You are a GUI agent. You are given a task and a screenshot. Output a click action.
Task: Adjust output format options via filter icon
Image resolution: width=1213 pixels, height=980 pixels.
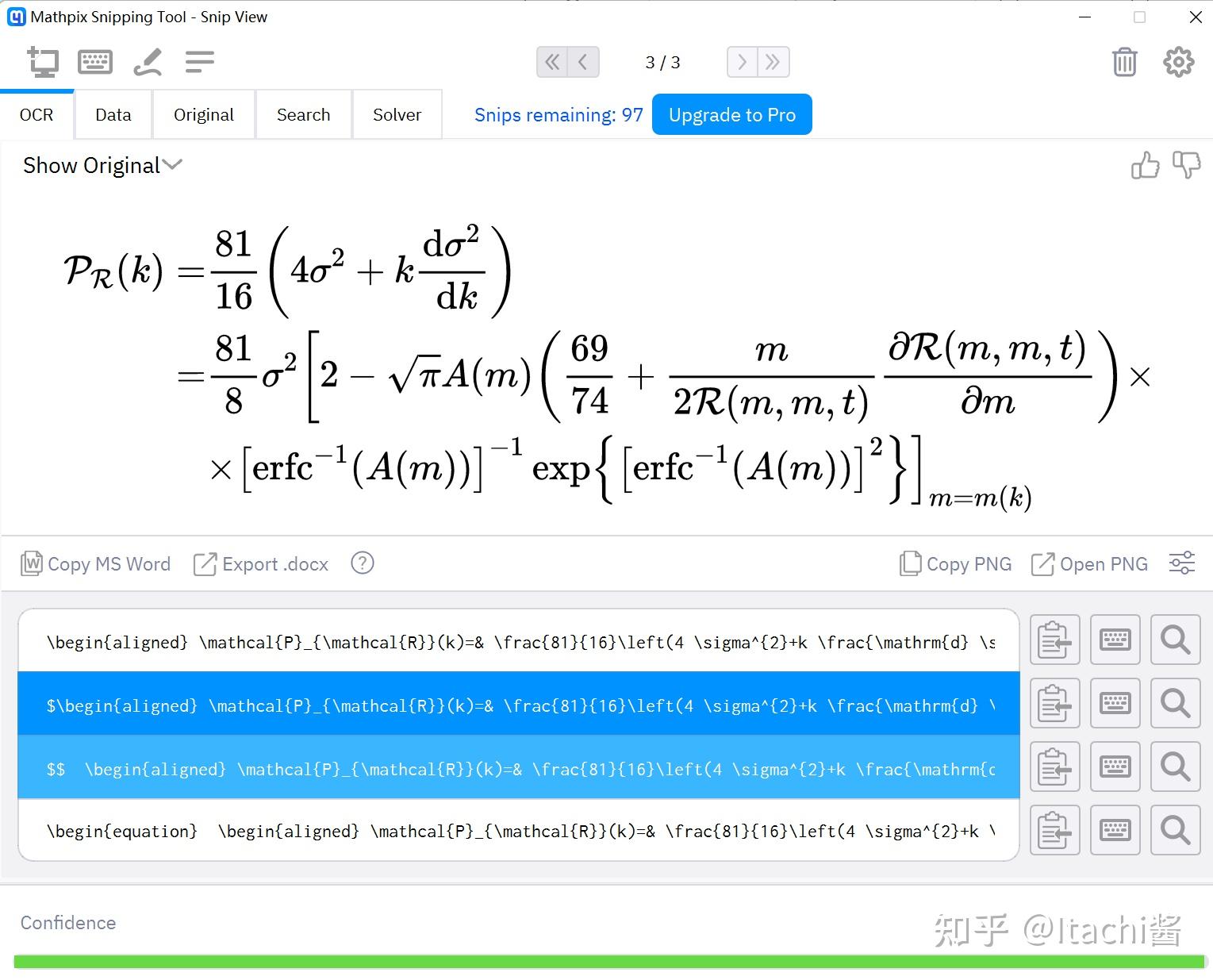1181,563
